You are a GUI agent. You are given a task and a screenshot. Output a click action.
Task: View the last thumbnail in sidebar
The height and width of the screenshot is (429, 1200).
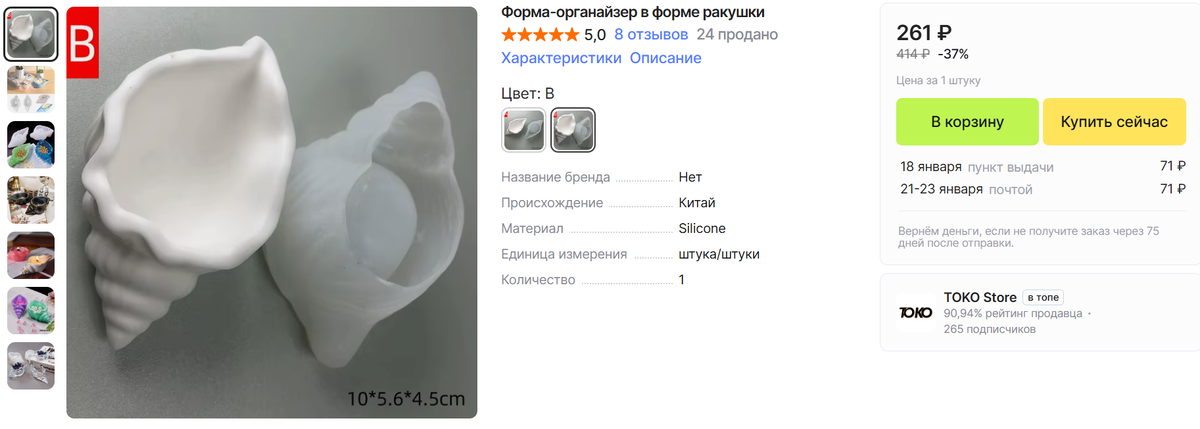click(x=31, y=366)
